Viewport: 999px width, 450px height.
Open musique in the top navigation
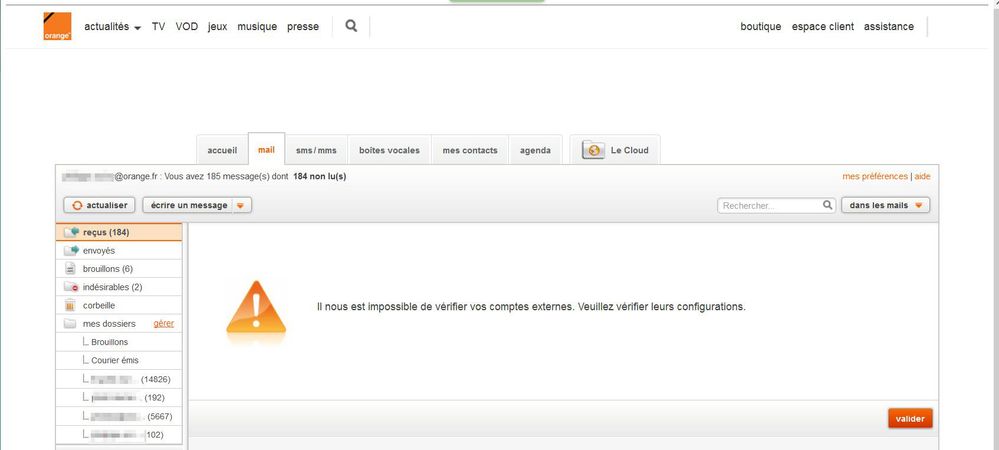click(x=257, y=27)
